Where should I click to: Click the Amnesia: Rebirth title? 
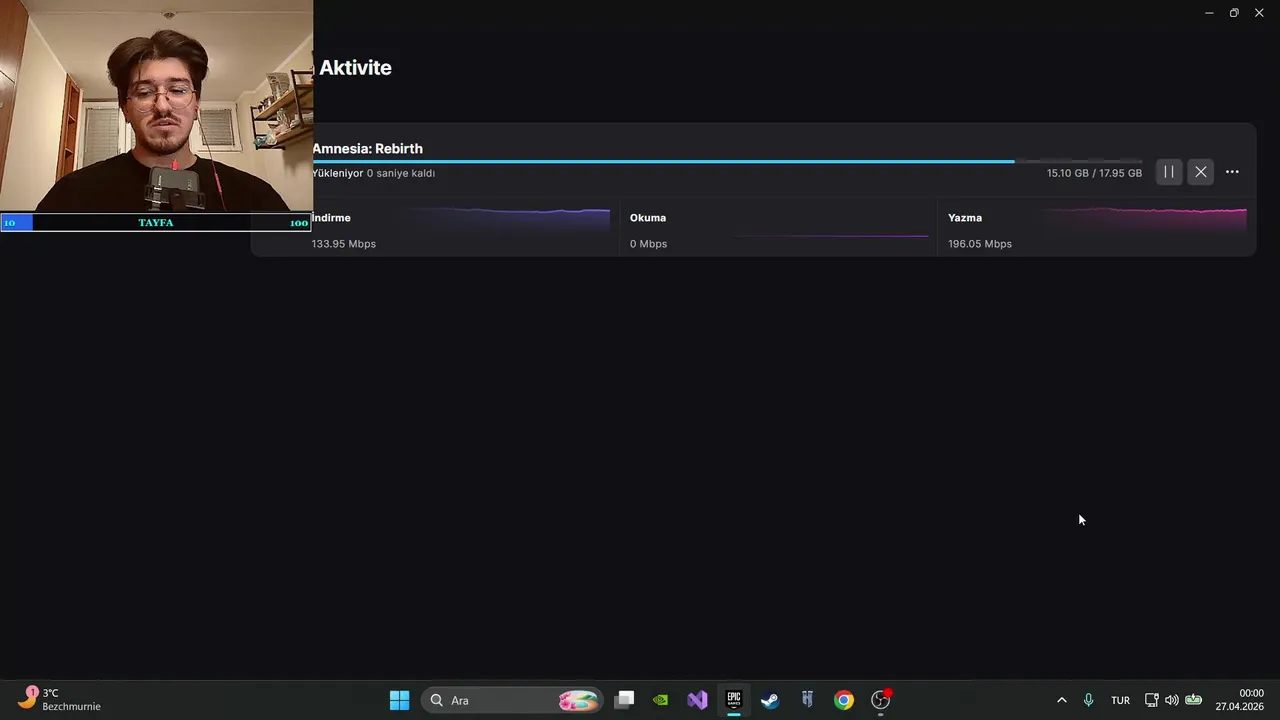click(x=367, y=148)
